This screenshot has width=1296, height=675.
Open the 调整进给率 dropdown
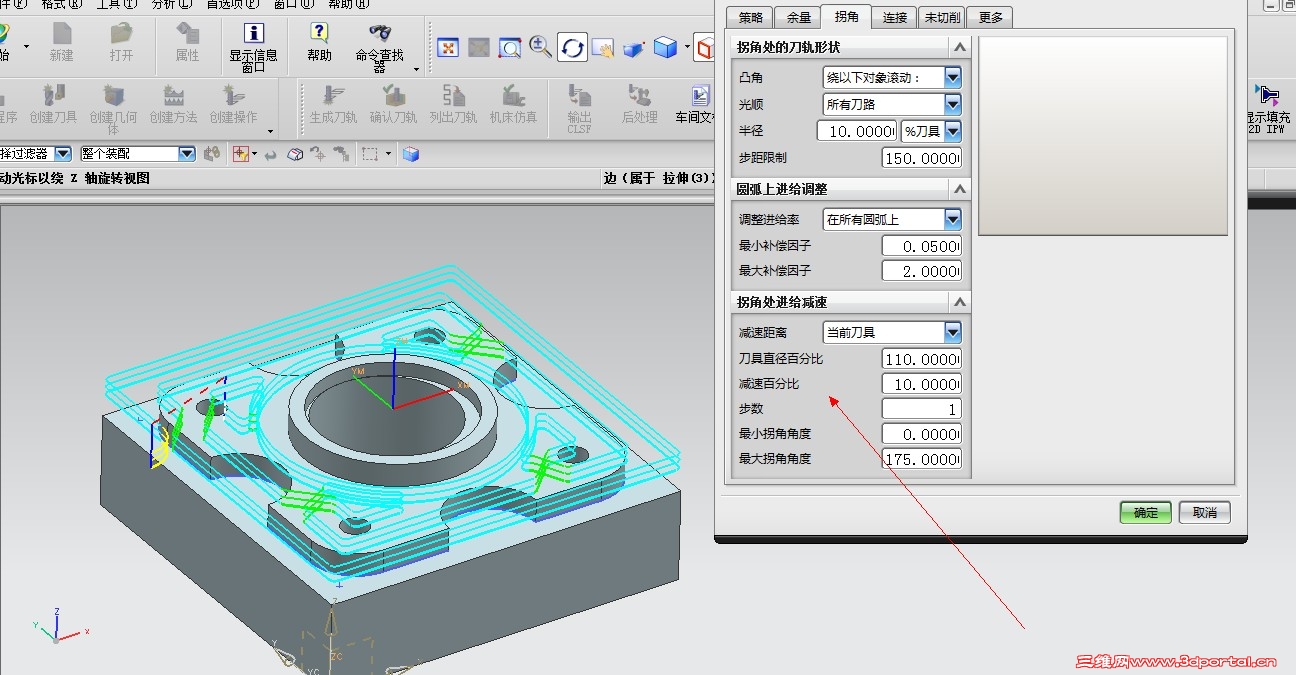tap(952, 219)
